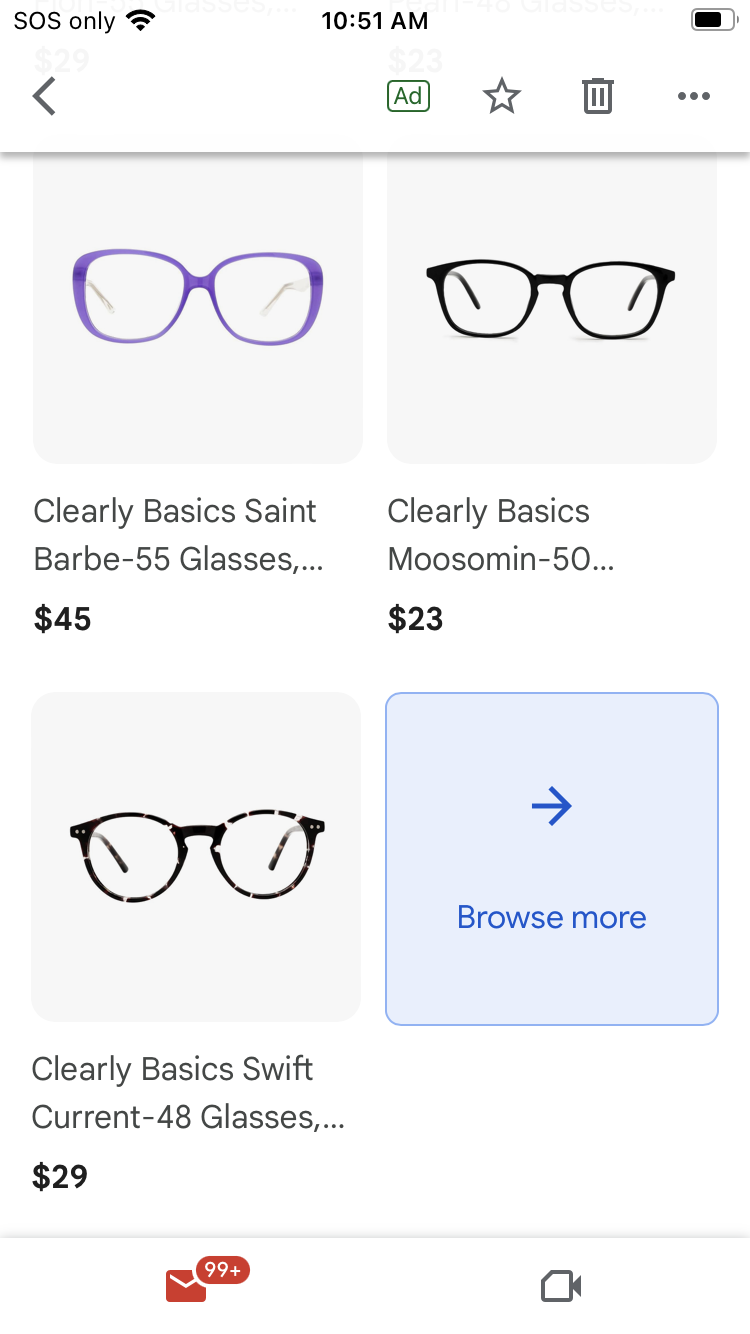Image resolution: width=750 pixels, height=1334 pixels.
Task: Tap the blue arrow in Browse more
Action: click(551, 806)
